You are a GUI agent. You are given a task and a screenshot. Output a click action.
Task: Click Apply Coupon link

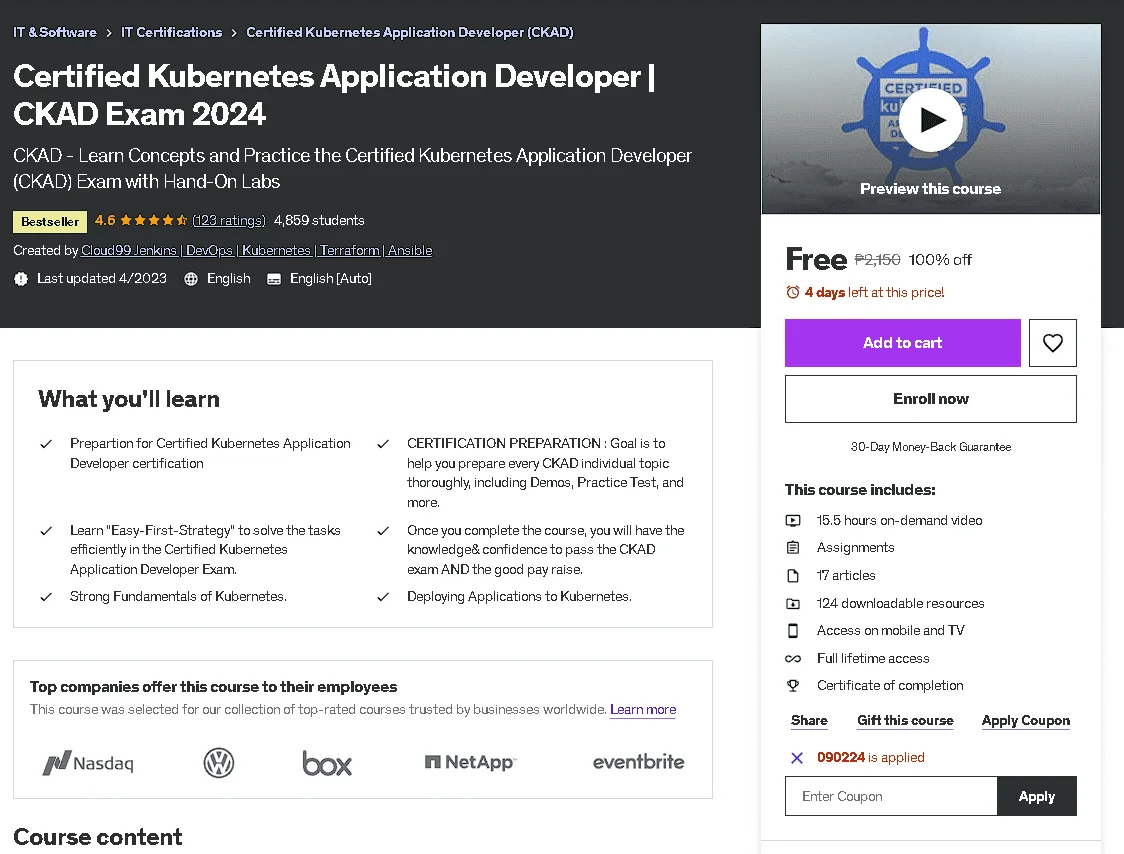(x=1026, y=721)
